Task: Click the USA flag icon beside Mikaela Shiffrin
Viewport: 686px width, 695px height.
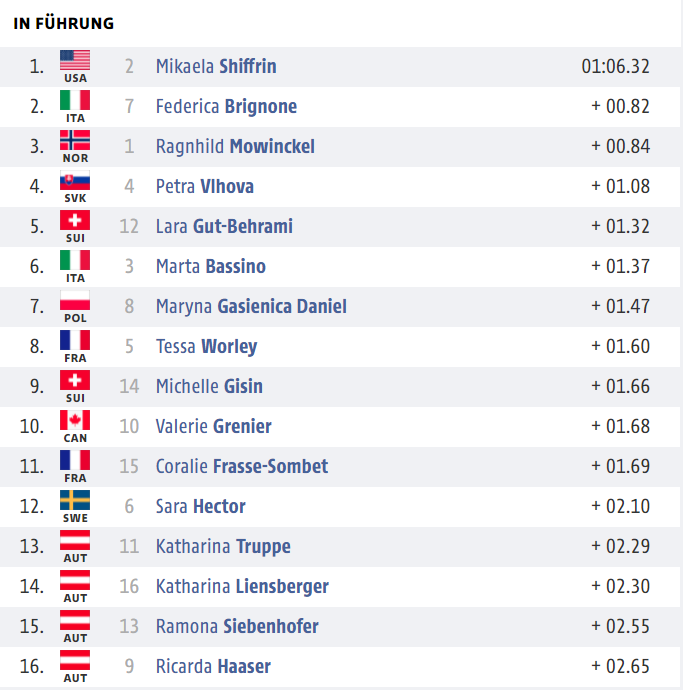Action: [75, 61]
